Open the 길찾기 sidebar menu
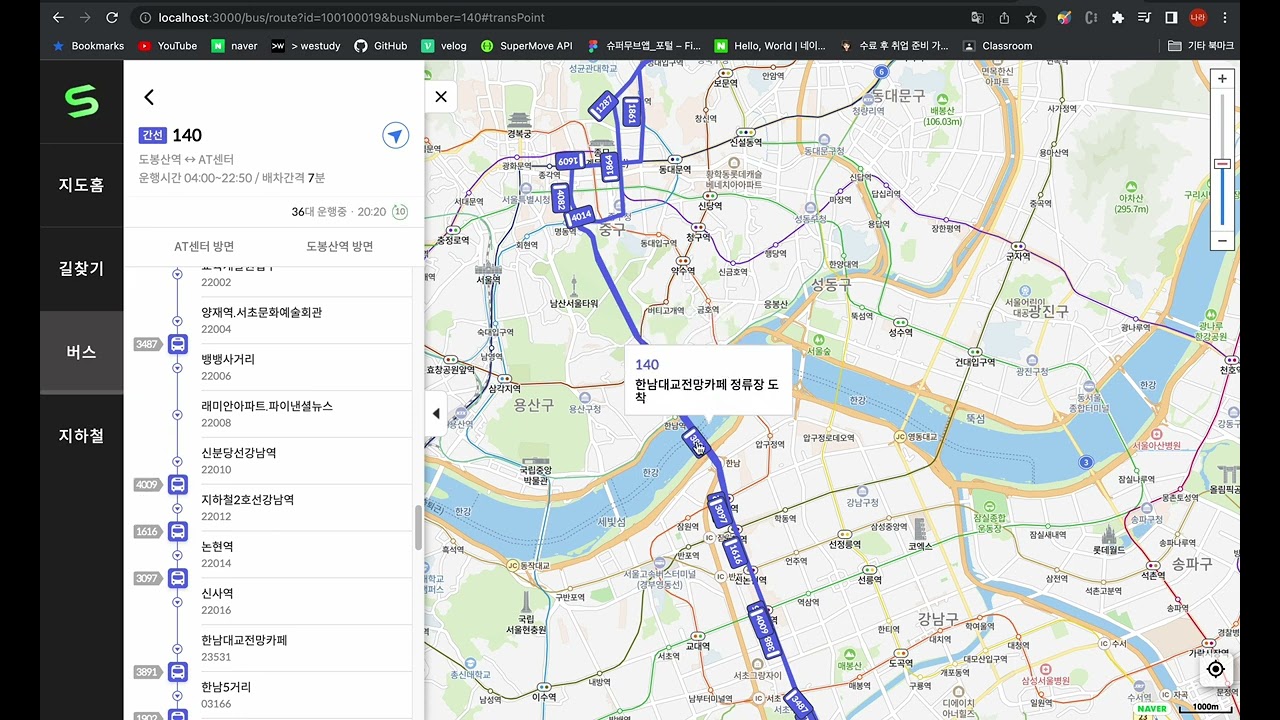Viewport: 1280px width, 720px height. (81, 269)
